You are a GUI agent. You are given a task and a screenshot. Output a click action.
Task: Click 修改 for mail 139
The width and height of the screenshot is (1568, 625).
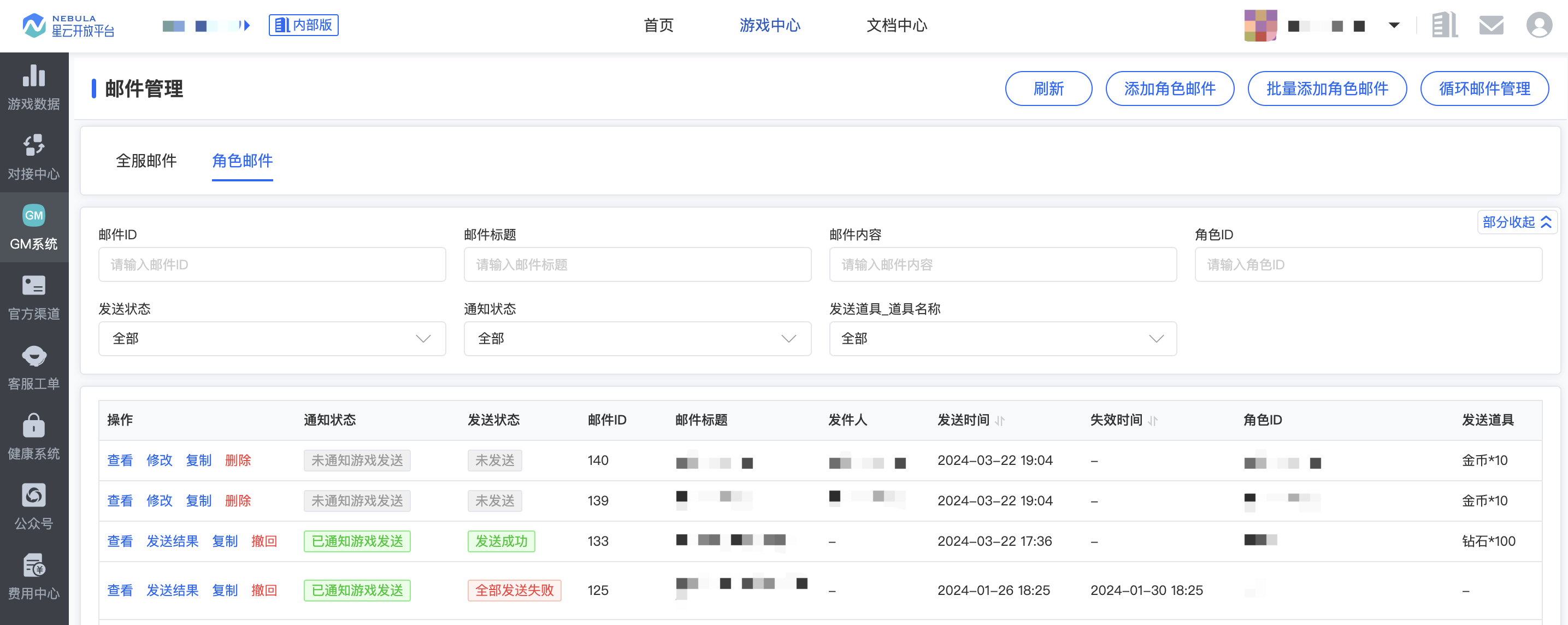point(160,501)
